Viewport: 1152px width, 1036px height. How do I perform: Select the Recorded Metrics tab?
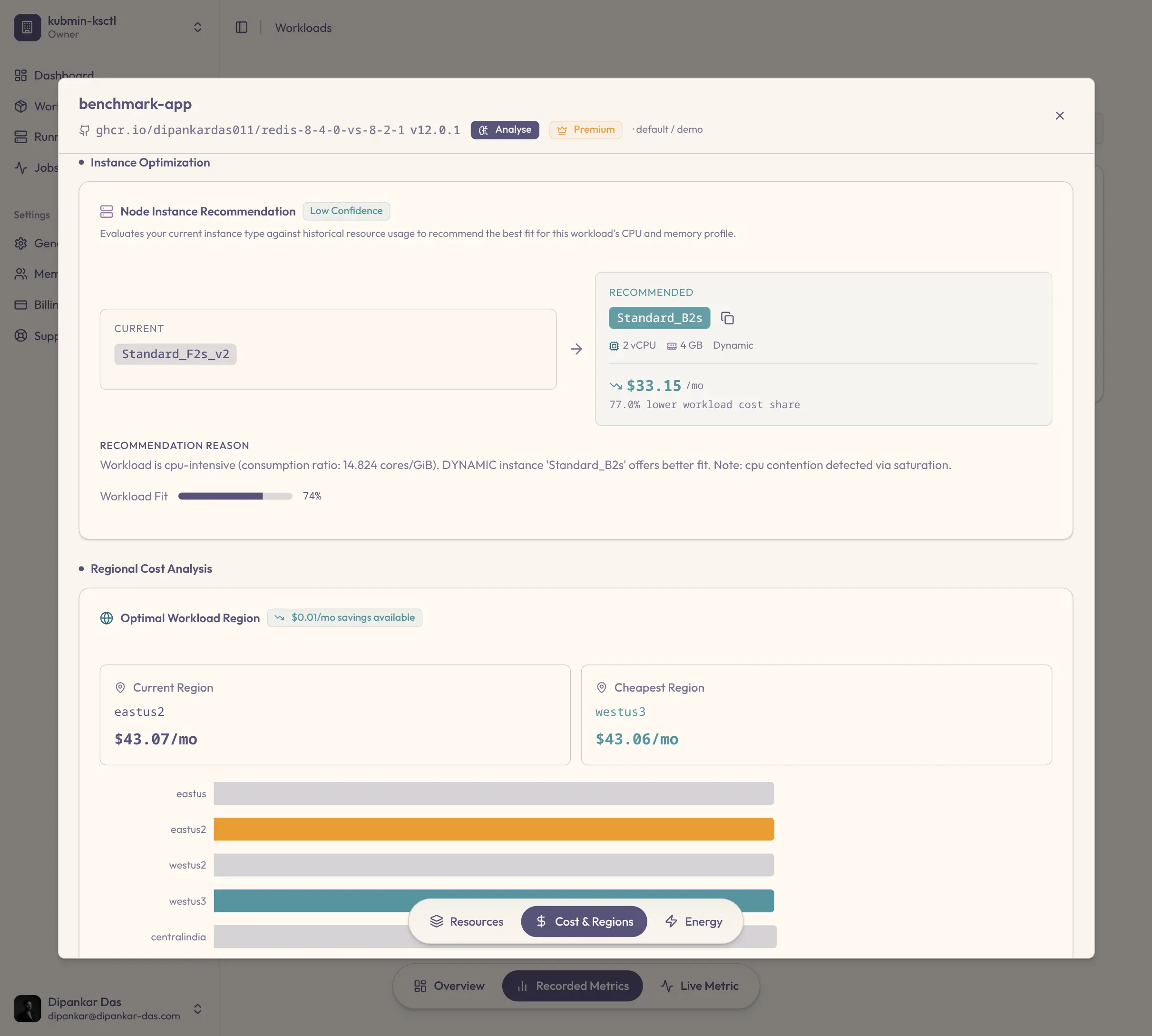pyautogui.click(x=572, y=986)
